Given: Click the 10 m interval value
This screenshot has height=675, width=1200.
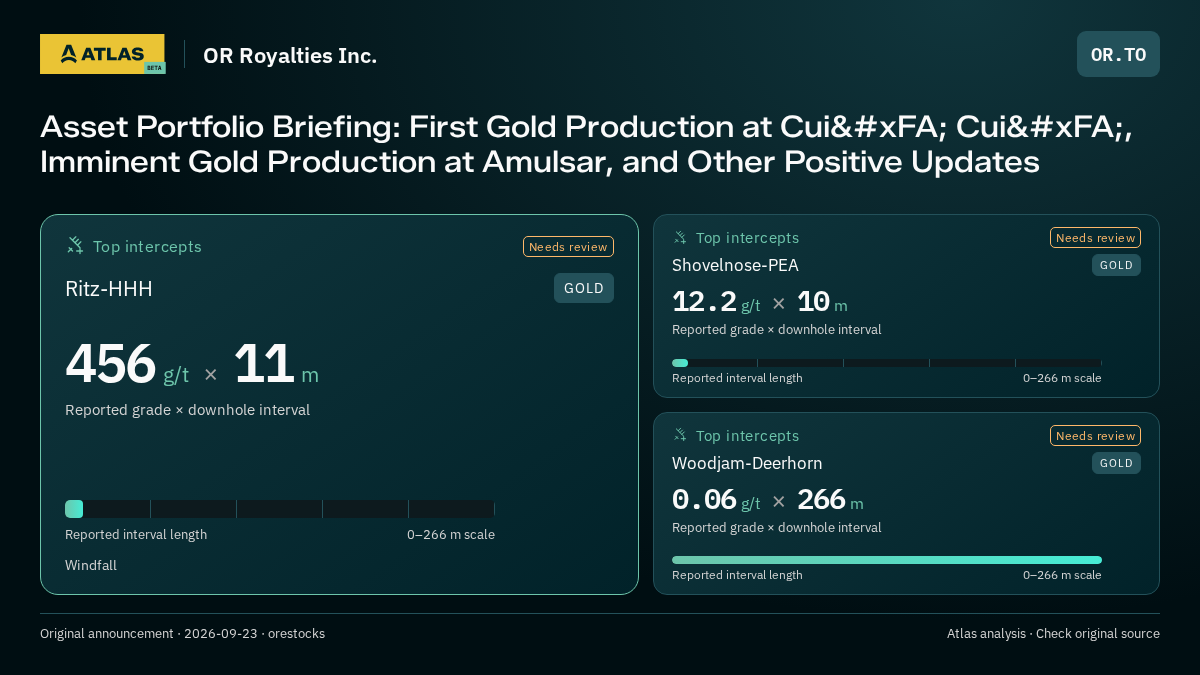Looking at the screenshot, I should click(x=822, y=302).
